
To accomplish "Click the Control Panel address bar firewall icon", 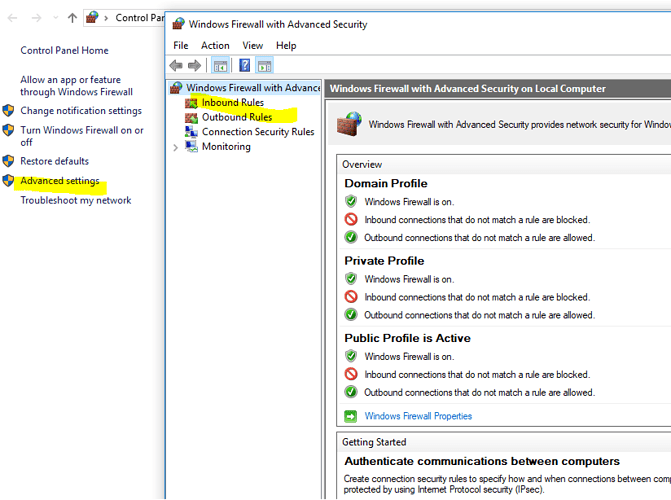I will point(92,18).
